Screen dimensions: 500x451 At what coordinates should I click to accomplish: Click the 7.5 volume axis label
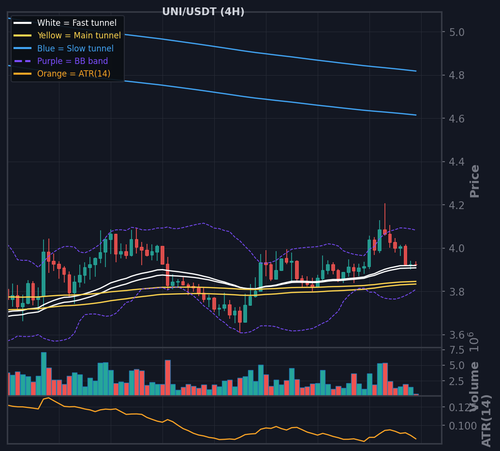(456, 350)
